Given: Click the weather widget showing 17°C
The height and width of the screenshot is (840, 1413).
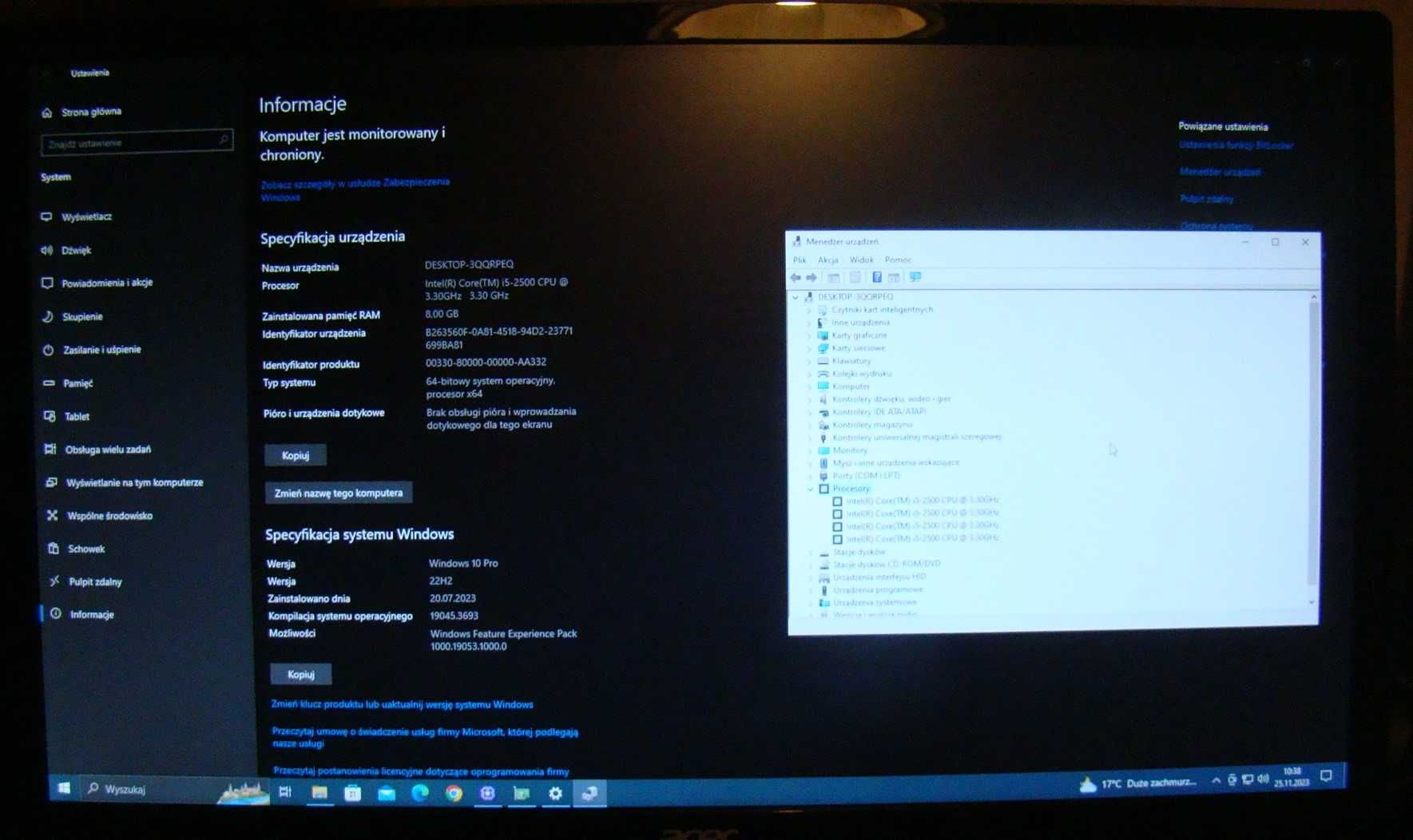Looking at the screenshot, I should click(1137, 784).
